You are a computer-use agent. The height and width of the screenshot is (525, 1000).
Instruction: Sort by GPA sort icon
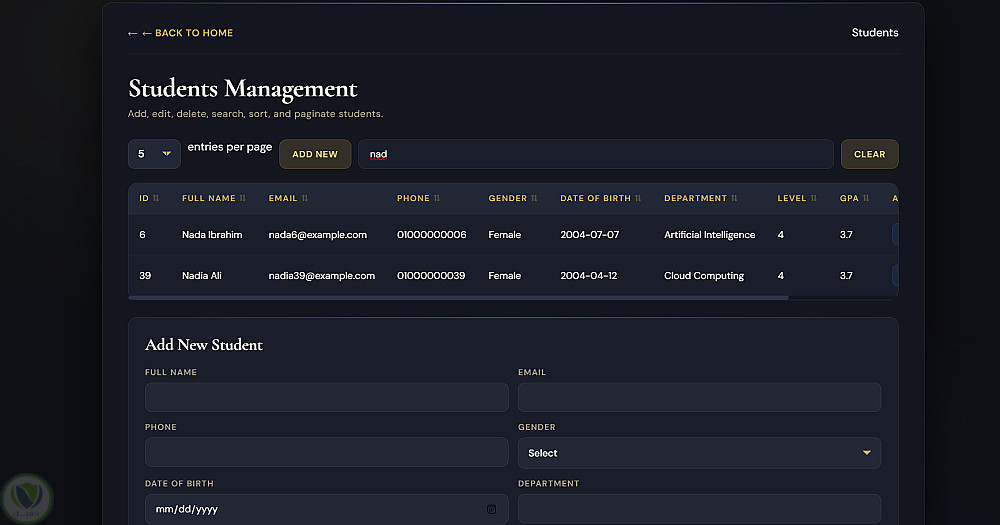click(x=866, y=198)
